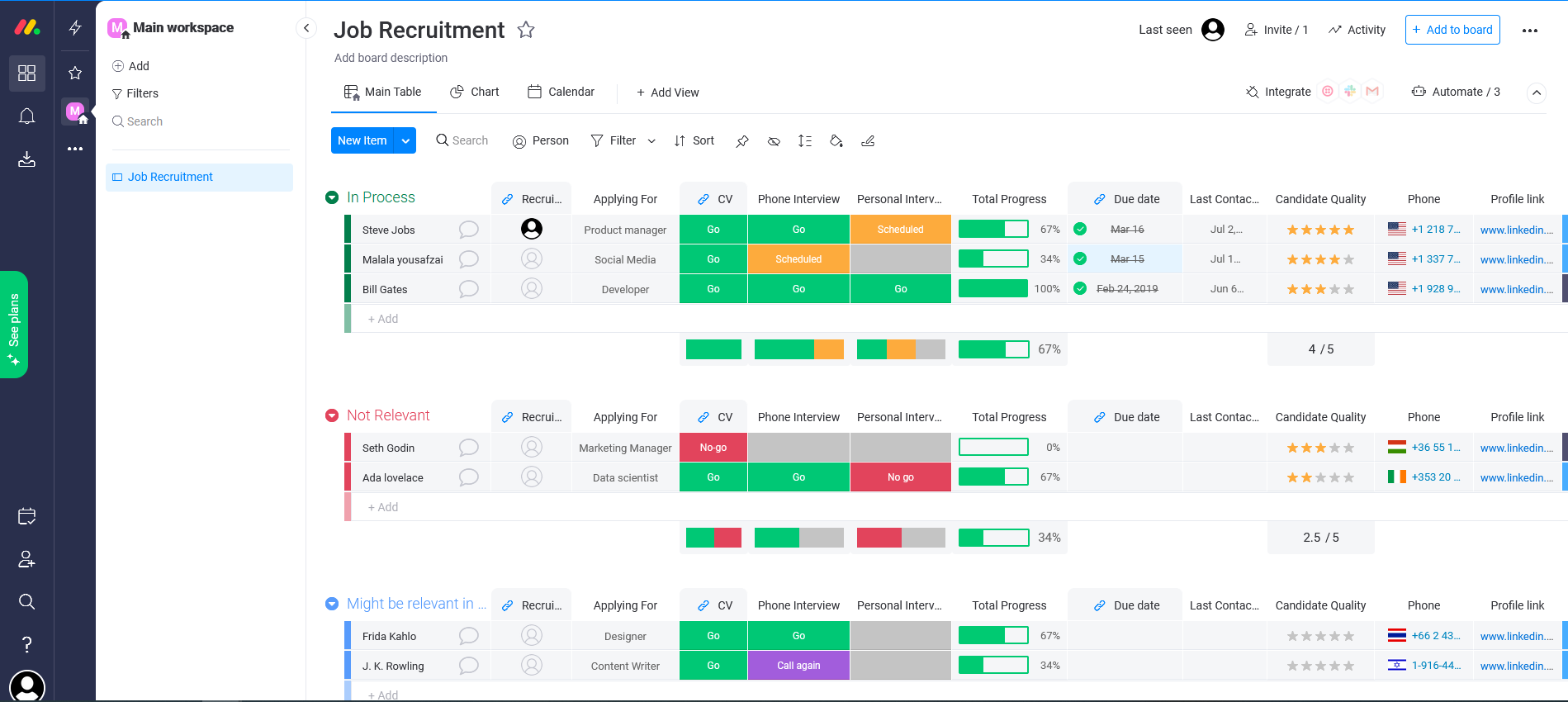This screenshot has width=1568, height=702.
Task: Open Automate / 3 button
Action: click(1456, 92)
